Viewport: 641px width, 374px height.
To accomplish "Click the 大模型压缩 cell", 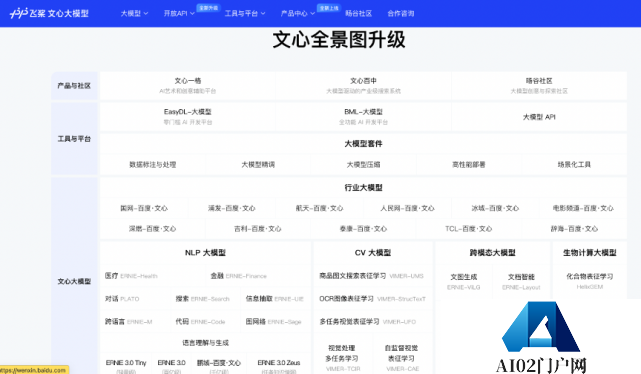I will point(363,165).
